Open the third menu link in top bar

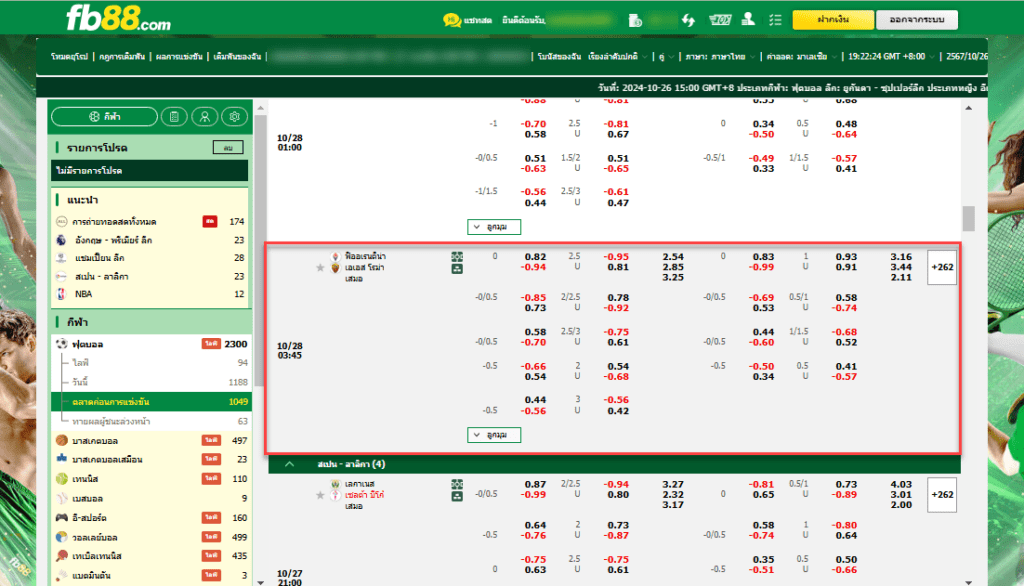(x=179, y=57)
